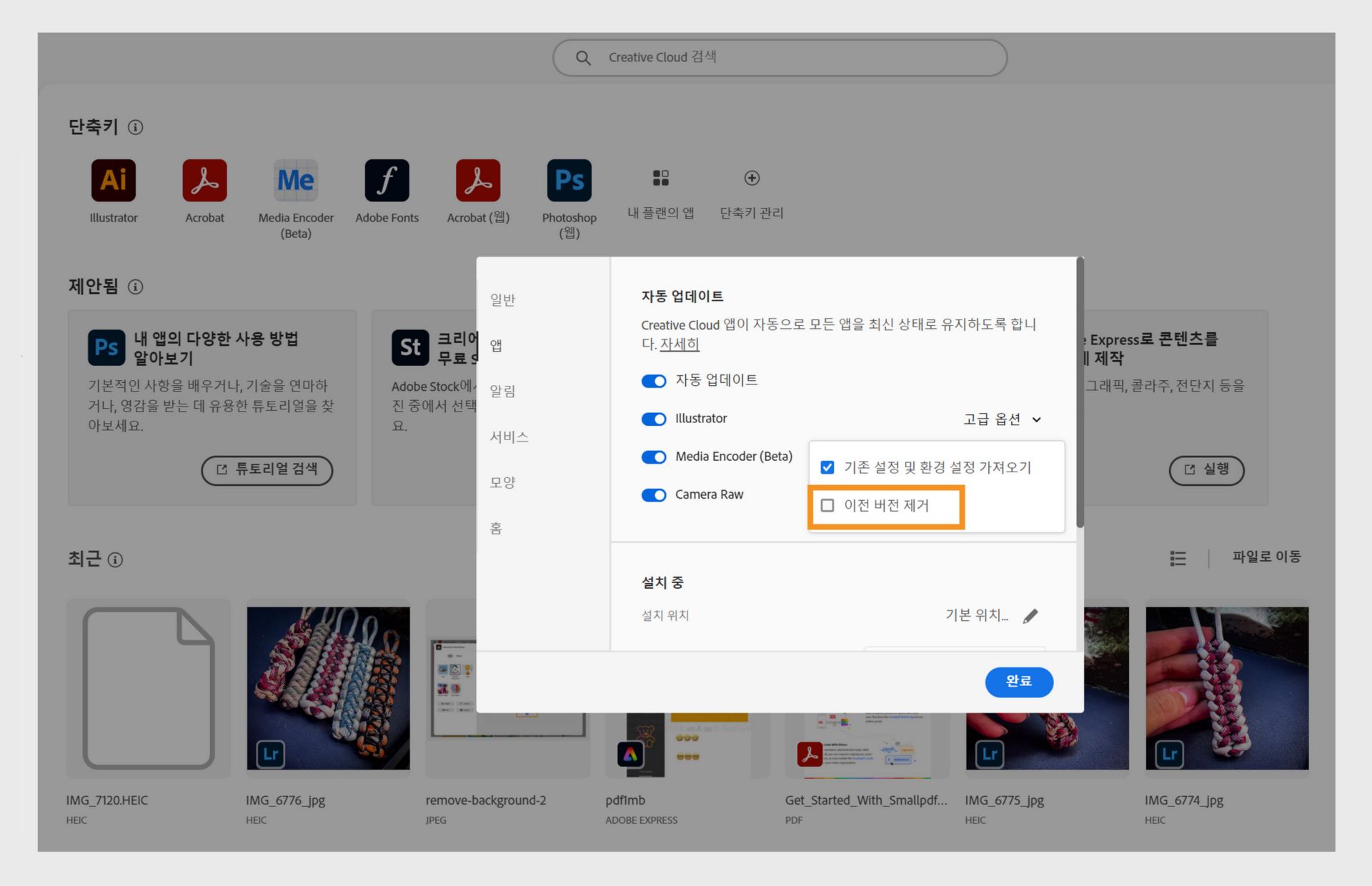Viewport: 1372px width, 886px height.
Task: Switch to the list view icon
Action: pyautogui.click(x=1178, y=558)
